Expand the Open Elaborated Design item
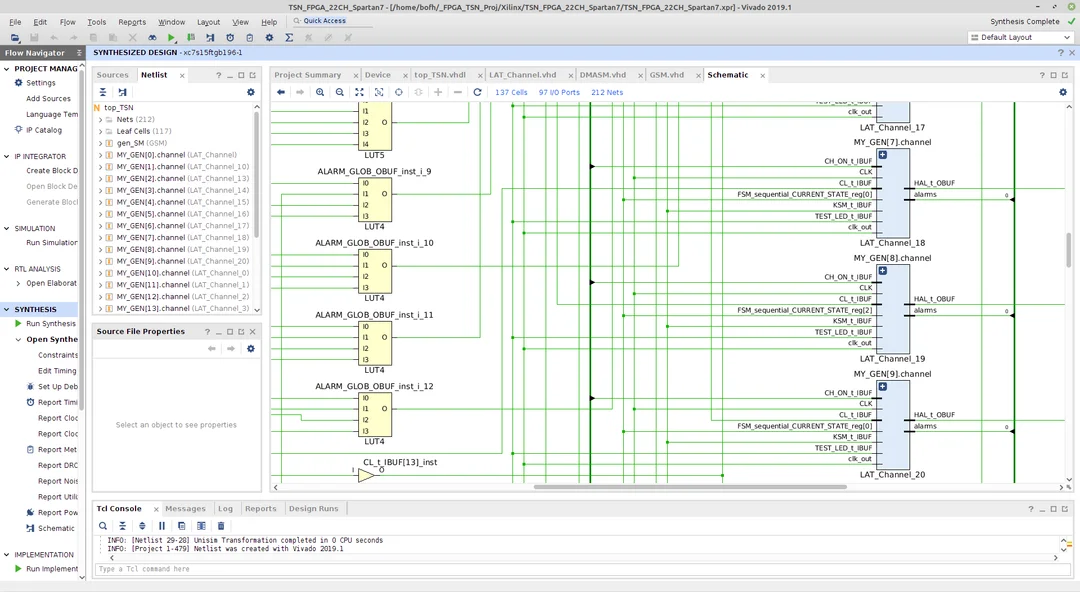The image size is (1080, 592). [x=19, y=283]
